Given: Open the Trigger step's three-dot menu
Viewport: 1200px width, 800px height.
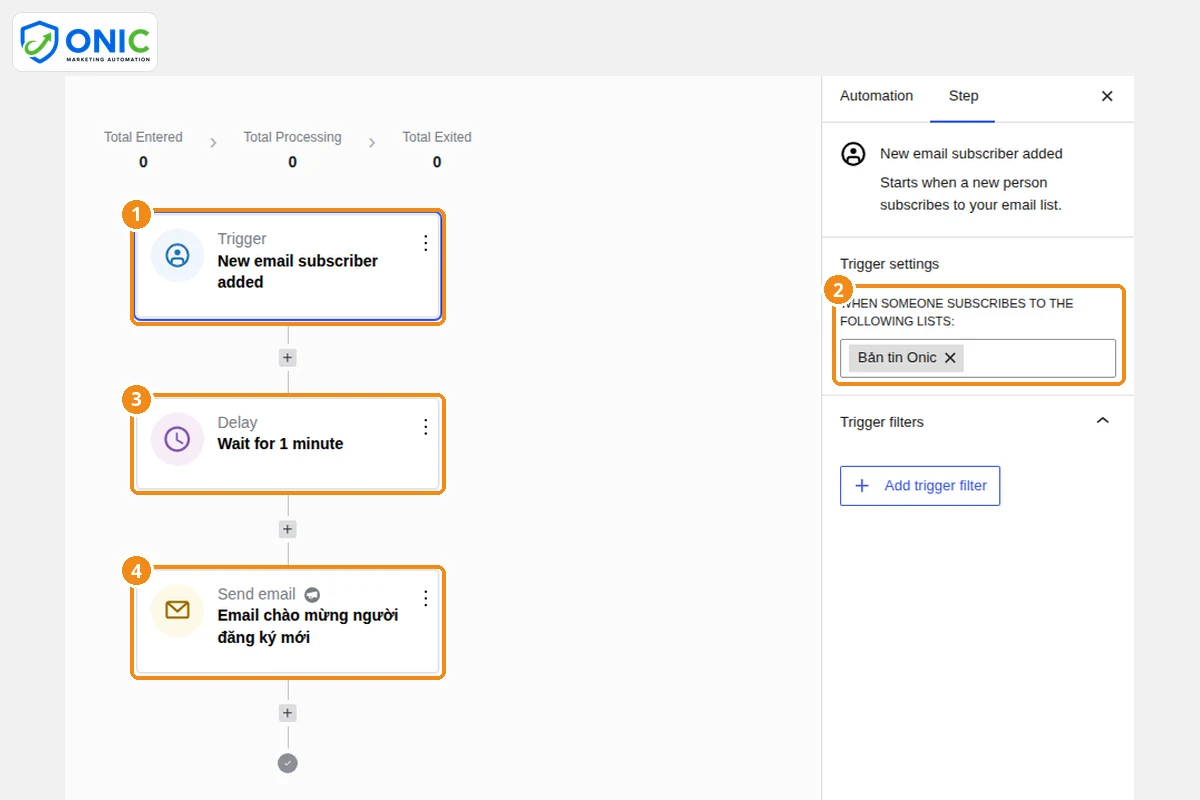Looking at the screenshot, I should coord(425,243).
